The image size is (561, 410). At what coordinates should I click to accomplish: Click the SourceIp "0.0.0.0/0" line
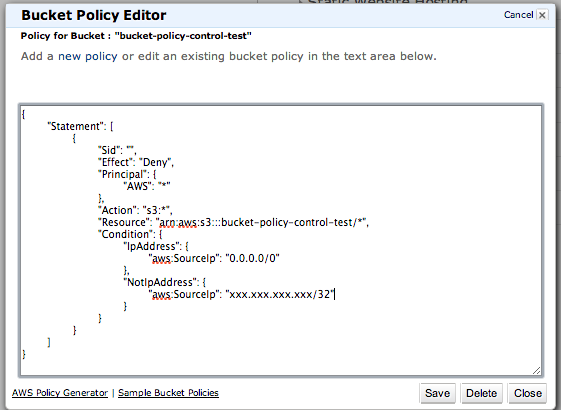pos(214,258)
